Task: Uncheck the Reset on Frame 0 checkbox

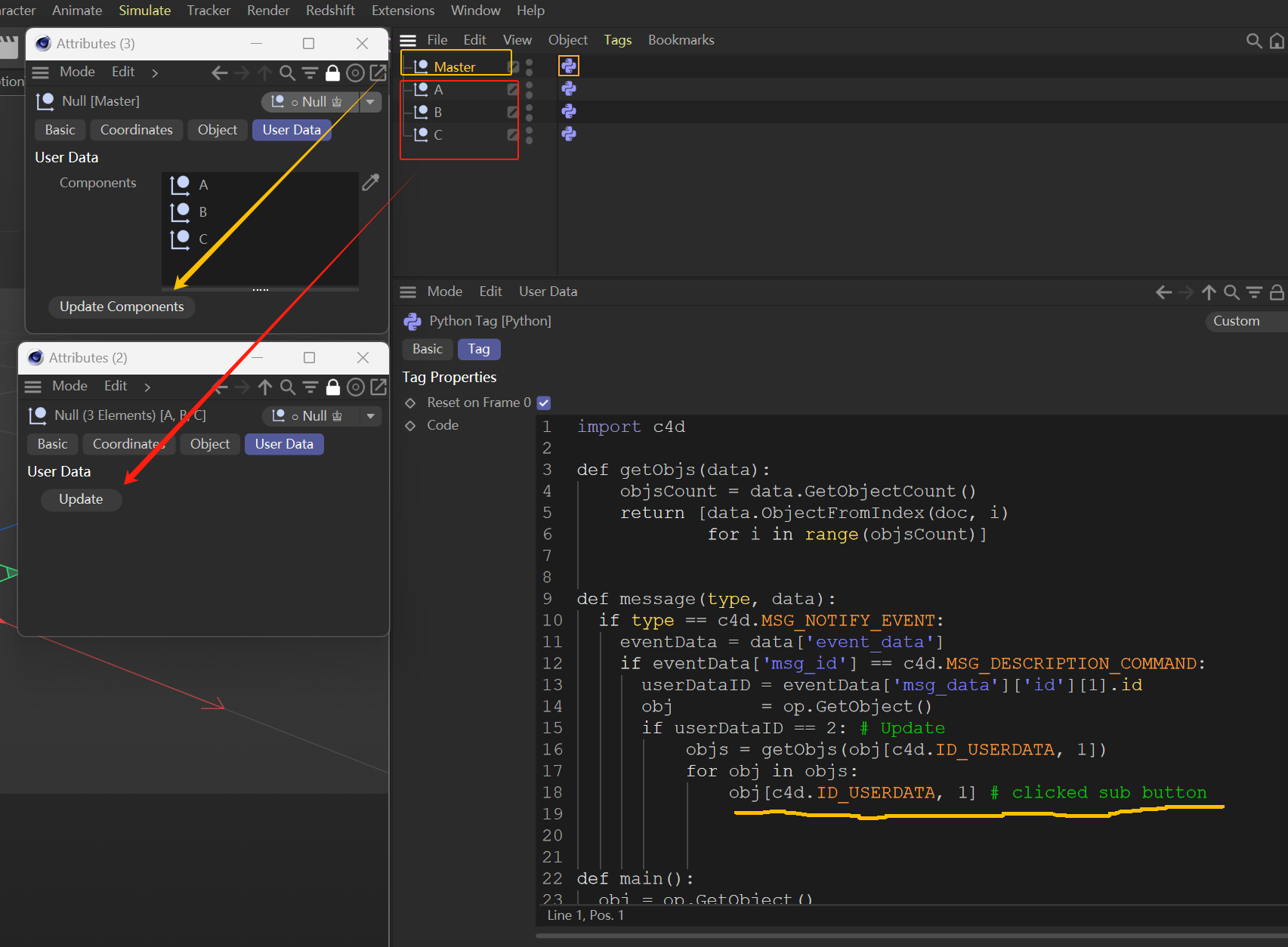Action: click(x=544, y=403)
